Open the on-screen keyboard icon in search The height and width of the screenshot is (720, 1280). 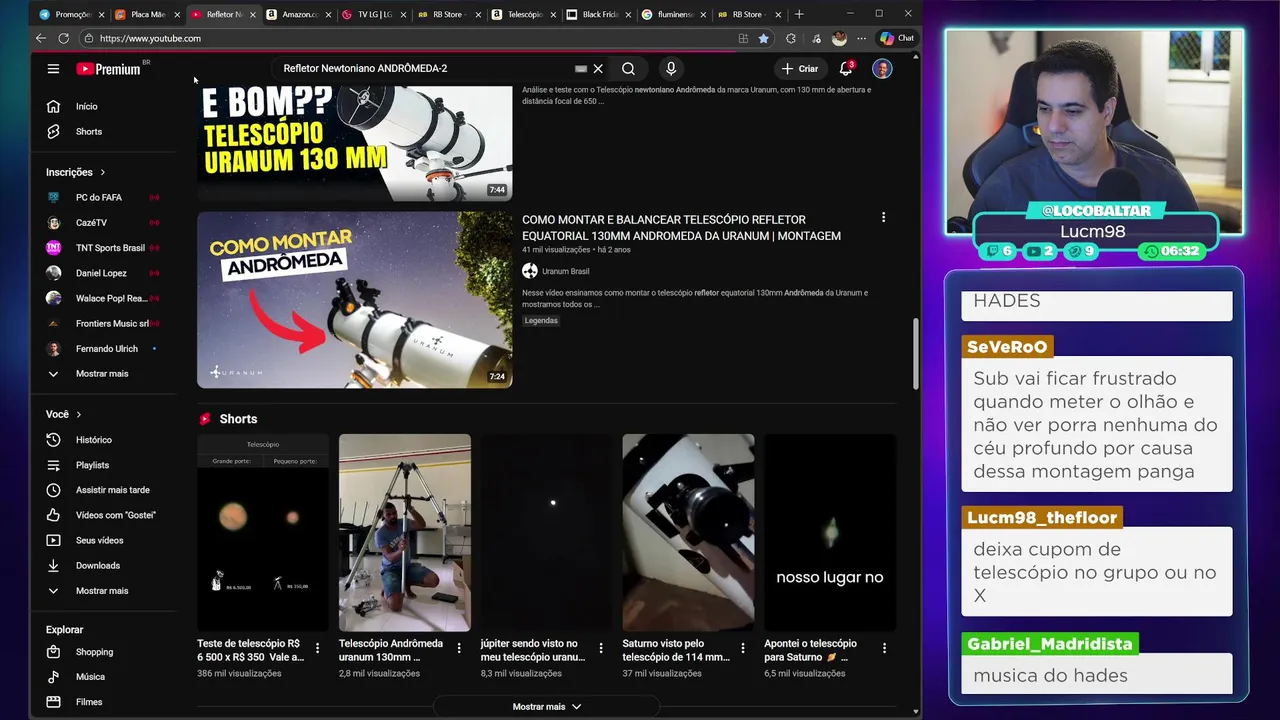click(581, 69)
